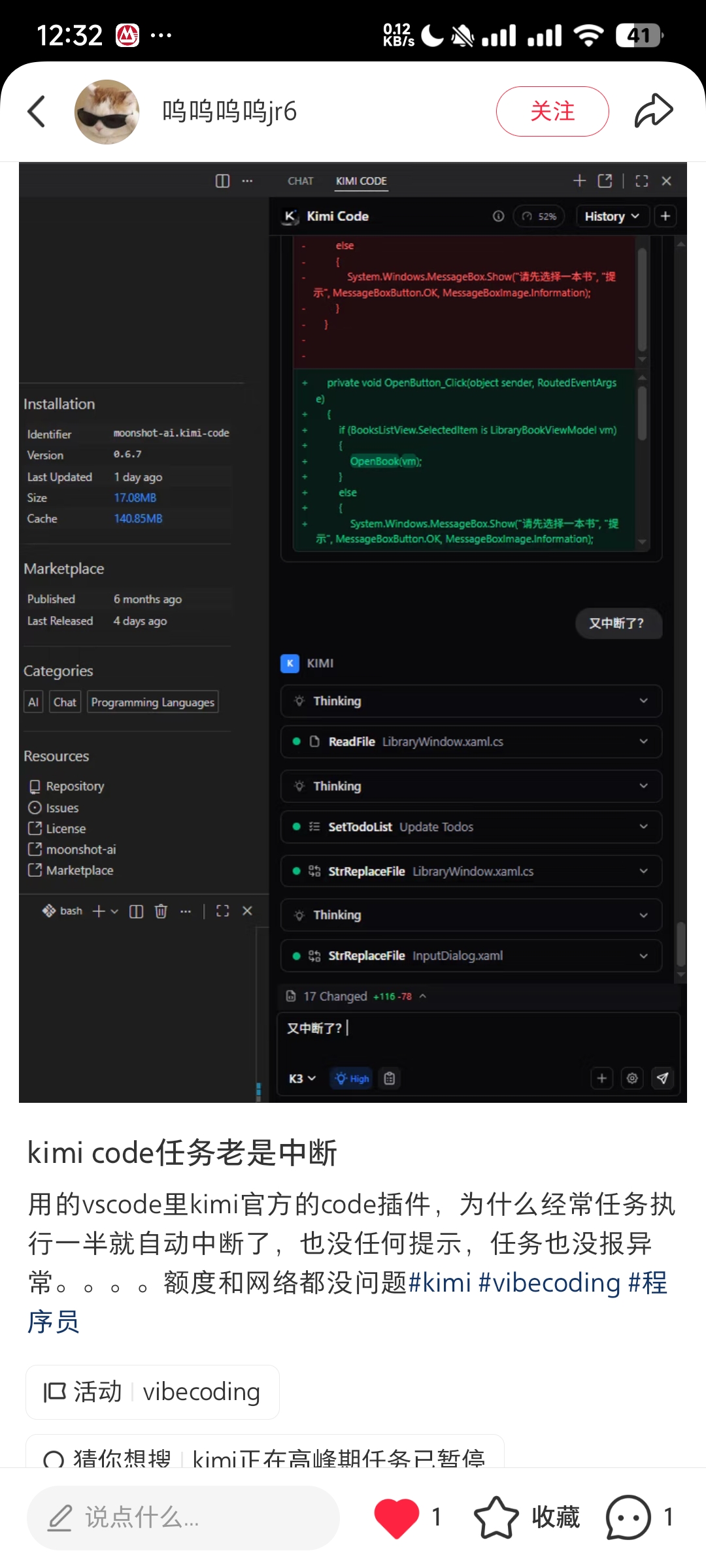Viewport: 706px width, 1568px height.
Task: Open author name 呜呜呜呜jr6
Action: (x=229, y=111)
